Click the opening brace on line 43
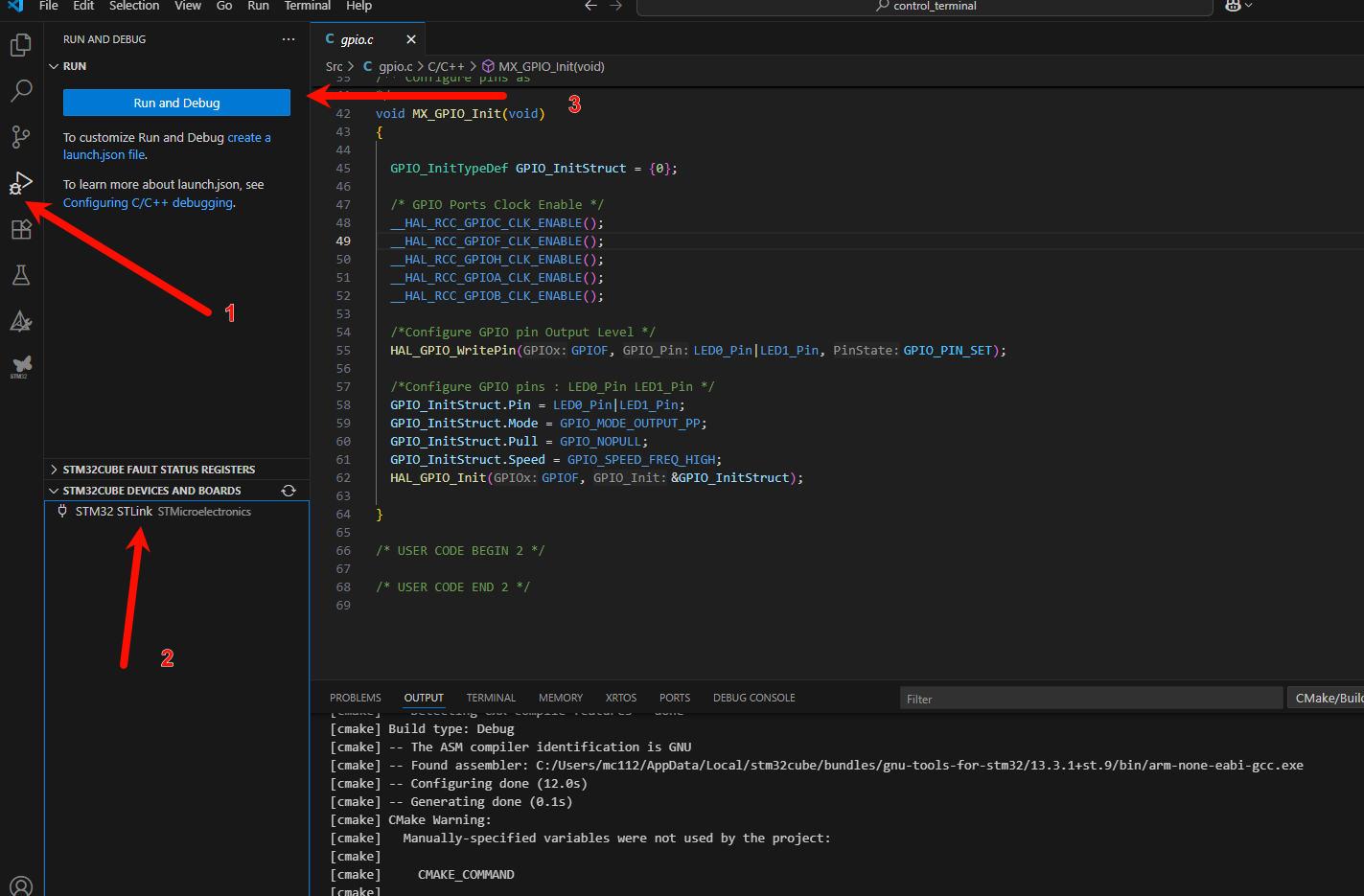This screenshot has width=1364, height=896. tap(380, 132)
